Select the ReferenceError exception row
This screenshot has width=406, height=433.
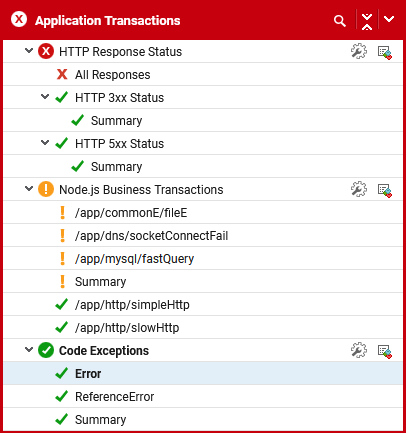click(x=203, y=397)
